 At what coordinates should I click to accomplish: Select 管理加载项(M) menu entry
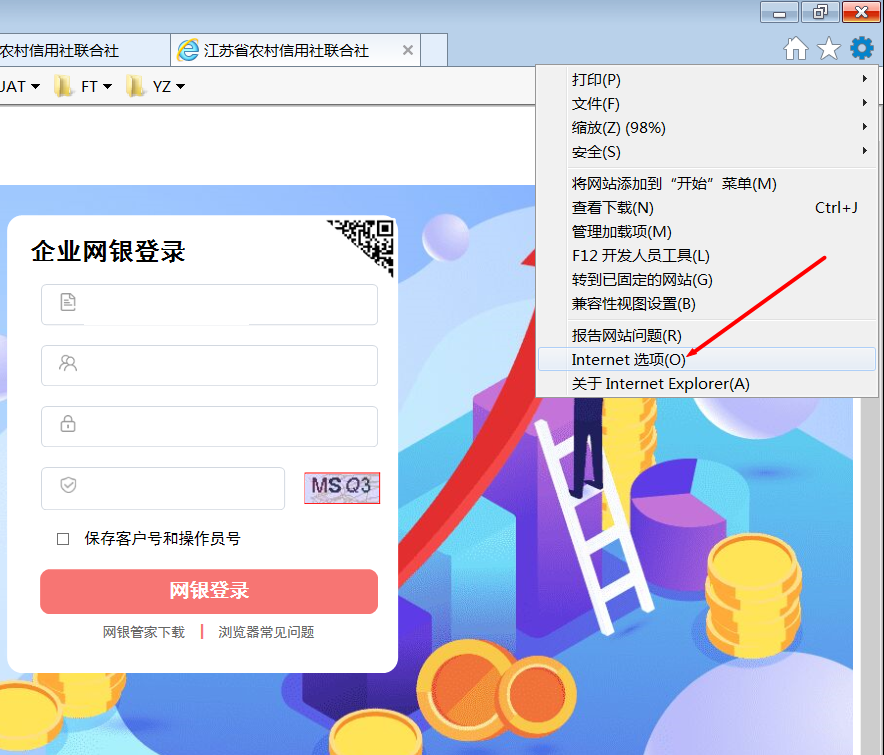(x=708, y=232)
